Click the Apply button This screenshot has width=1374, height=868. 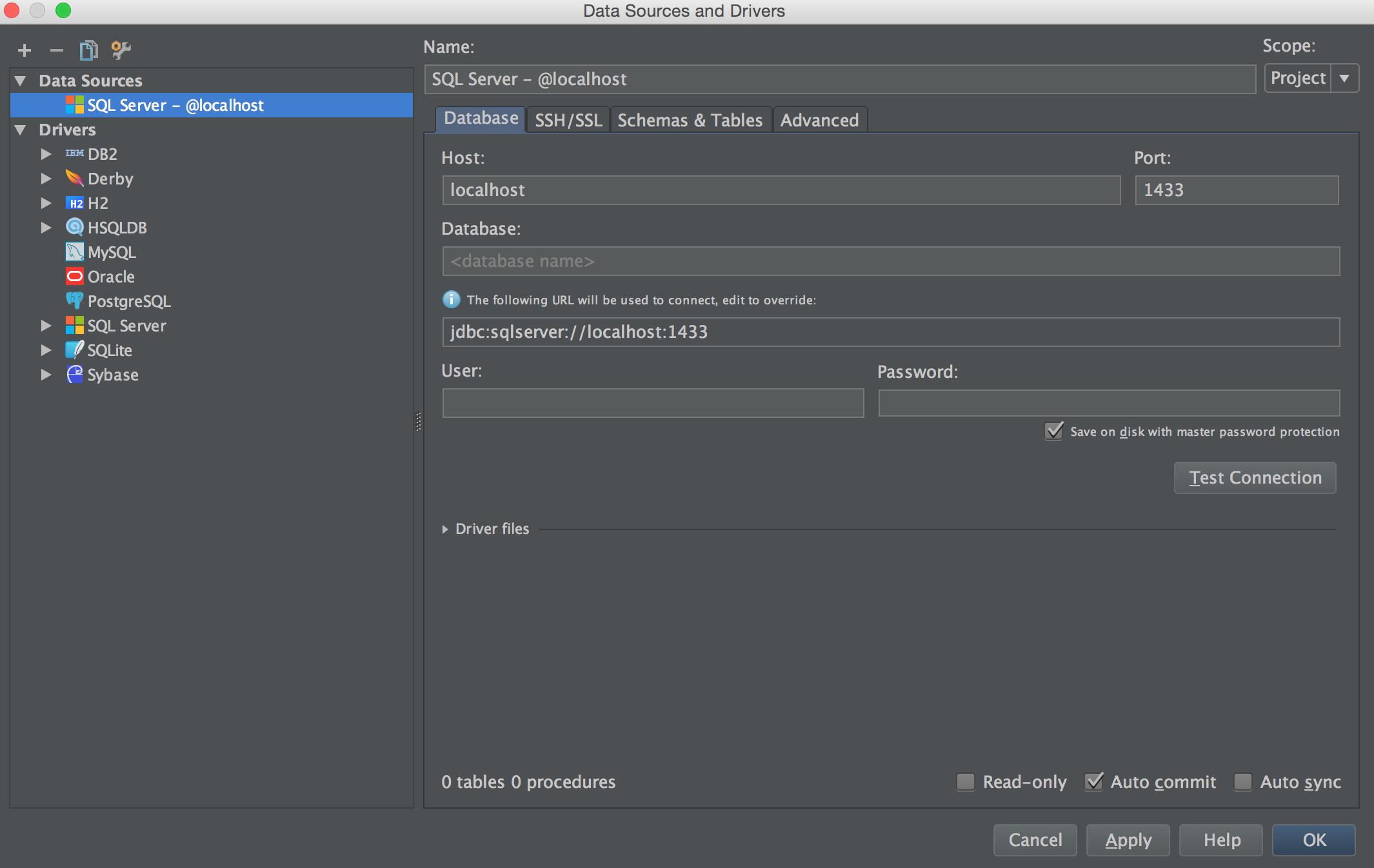coord(1128,840)
